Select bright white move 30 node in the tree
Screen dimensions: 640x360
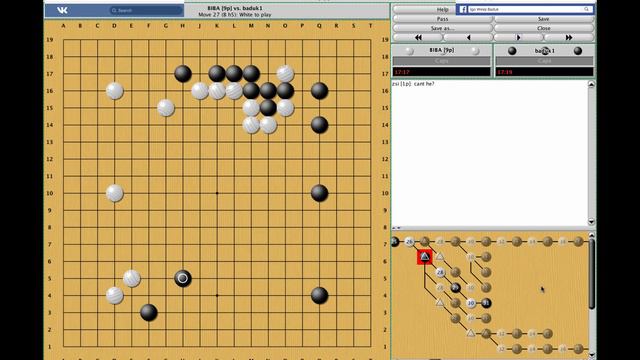[471, 303]
